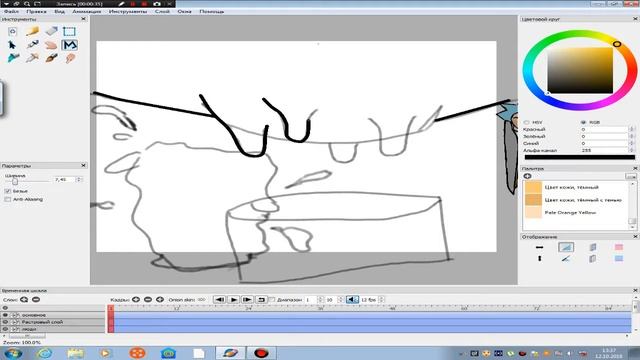
Task: Select the Smudge tool
Action: click(x=70, y=58)
